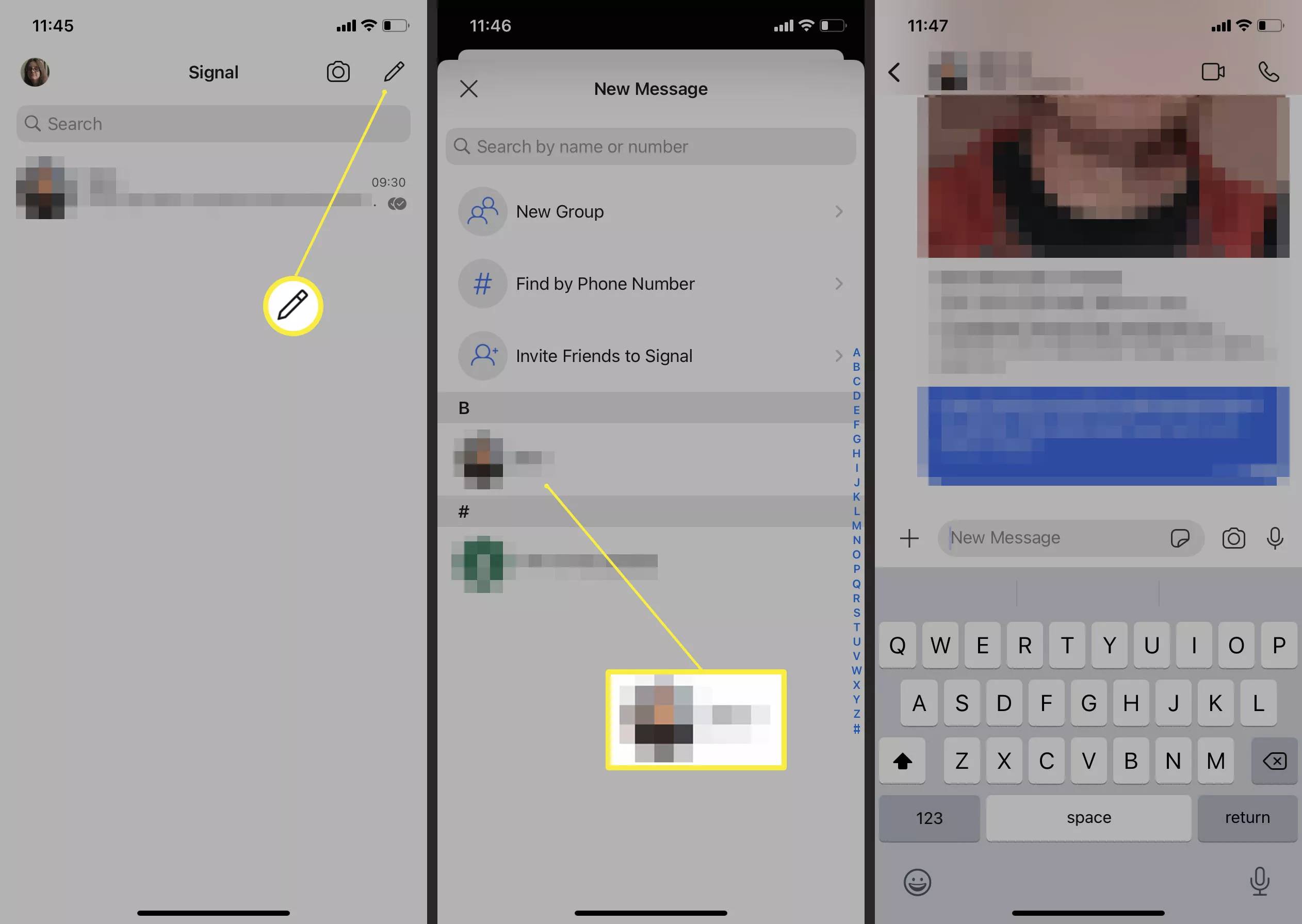The width and height of the screenshot is (1302, 924).
Task: Search by name or number in contacts
Action: click(x=650, y=146)
